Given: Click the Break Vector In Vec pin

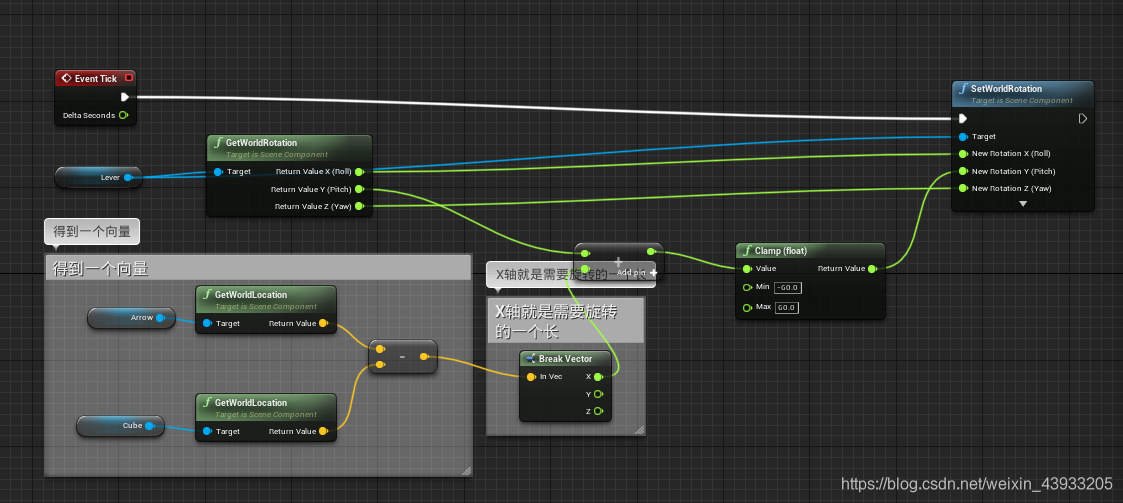Looking at the screenshot, I should pos(531,377).
